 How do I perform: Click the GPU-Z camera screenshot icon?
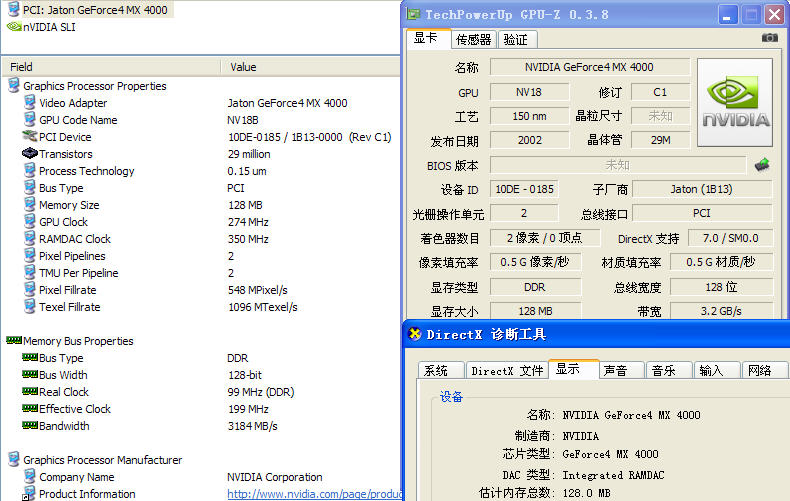[x=769, y=38]
